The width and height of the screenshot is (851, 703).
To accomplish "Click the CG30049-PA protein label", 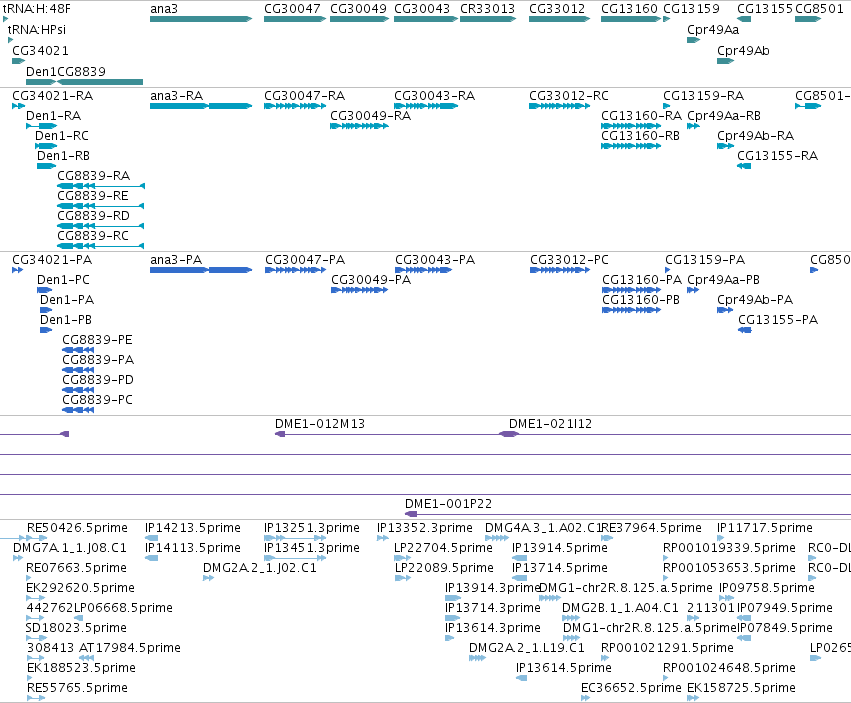I will tap(371, 280).
